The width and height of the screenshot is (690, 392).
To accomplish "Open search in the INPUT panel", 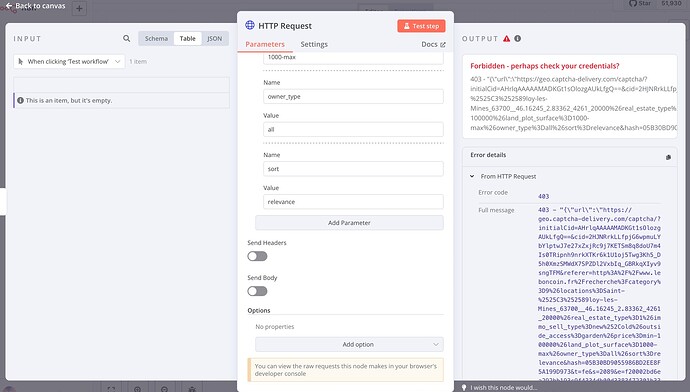I will 127,39.
